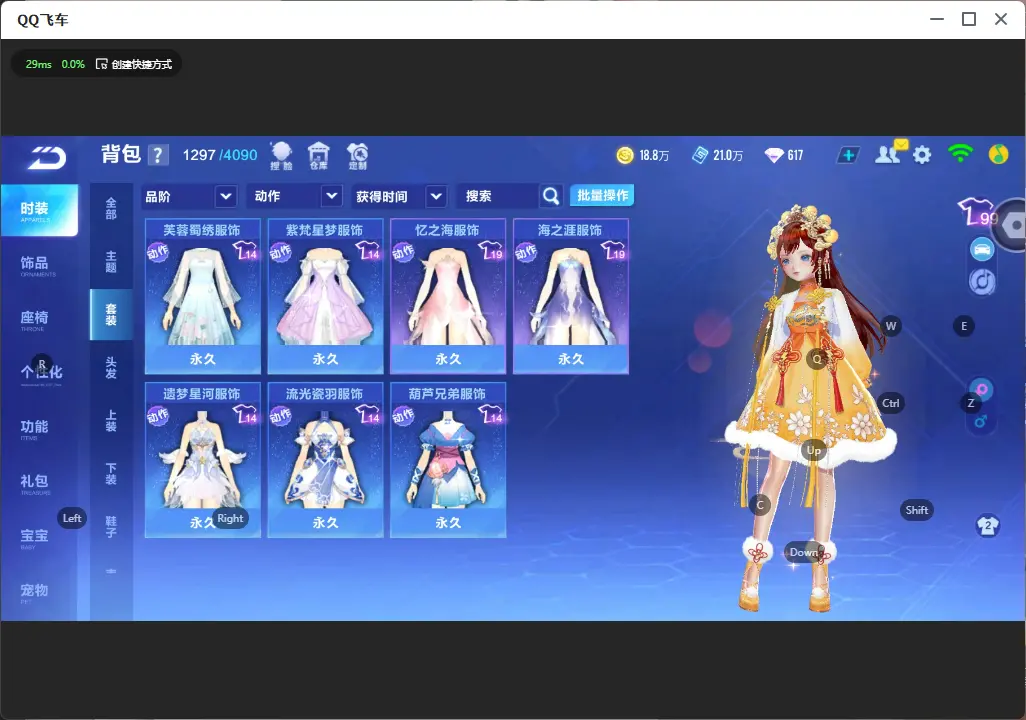This screenshot has height=720, width=1026.
Task: Click the Left key overlay button
Action: 72,518
